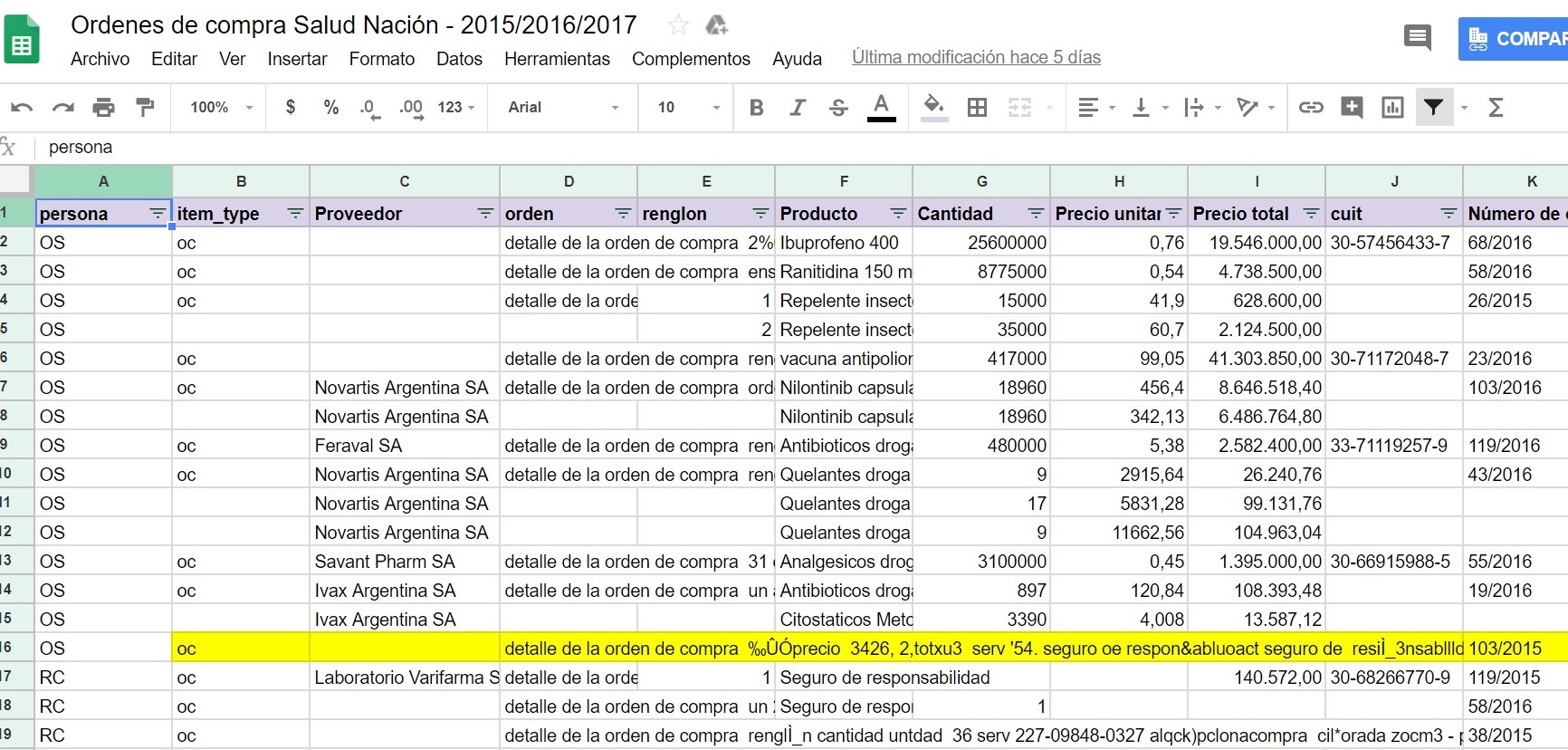Open the Formato menu

tap(382, 59)
